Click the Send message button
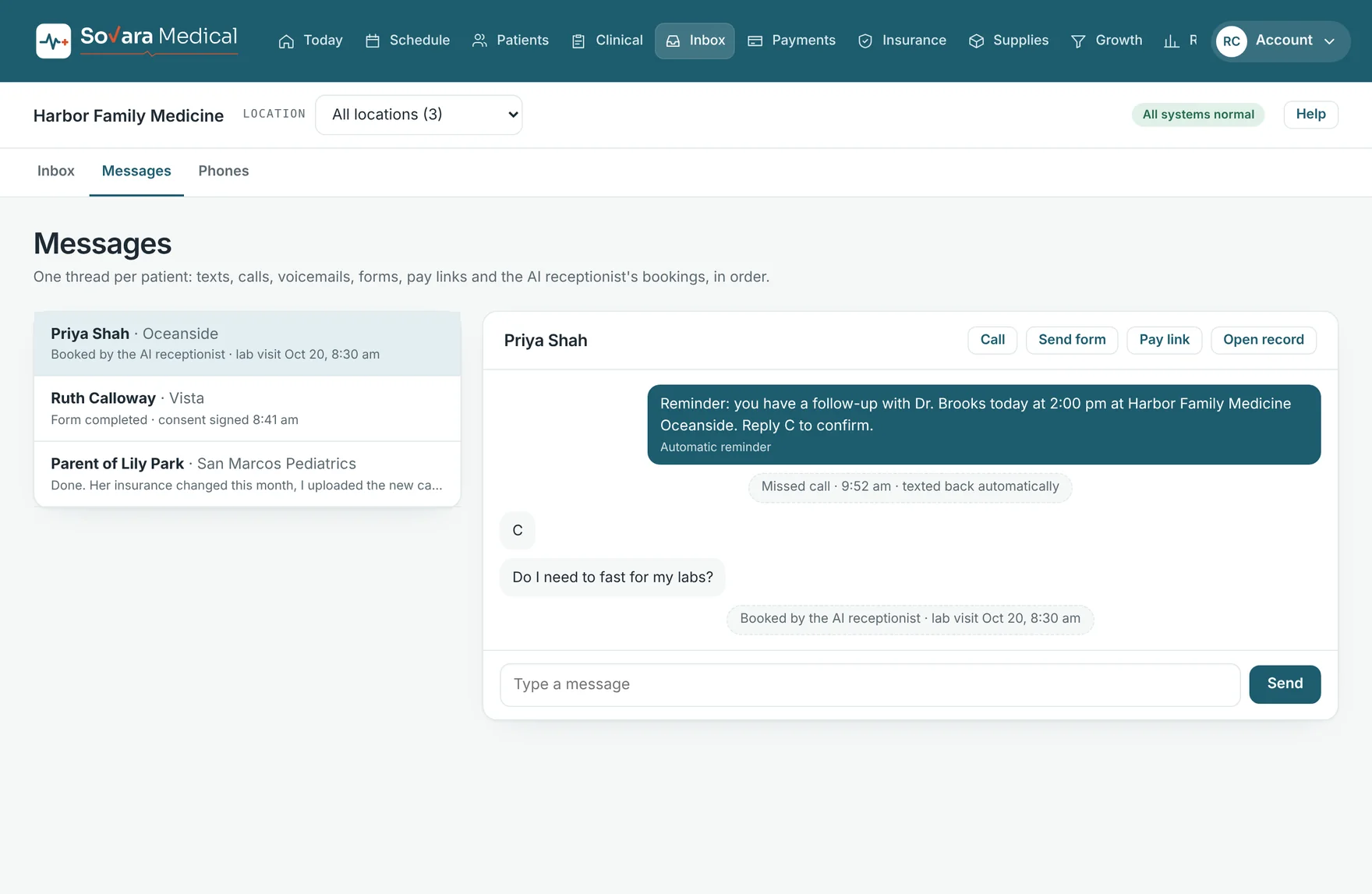The width and height of the screenshot is (1372, 894). tap(1285, 684)
